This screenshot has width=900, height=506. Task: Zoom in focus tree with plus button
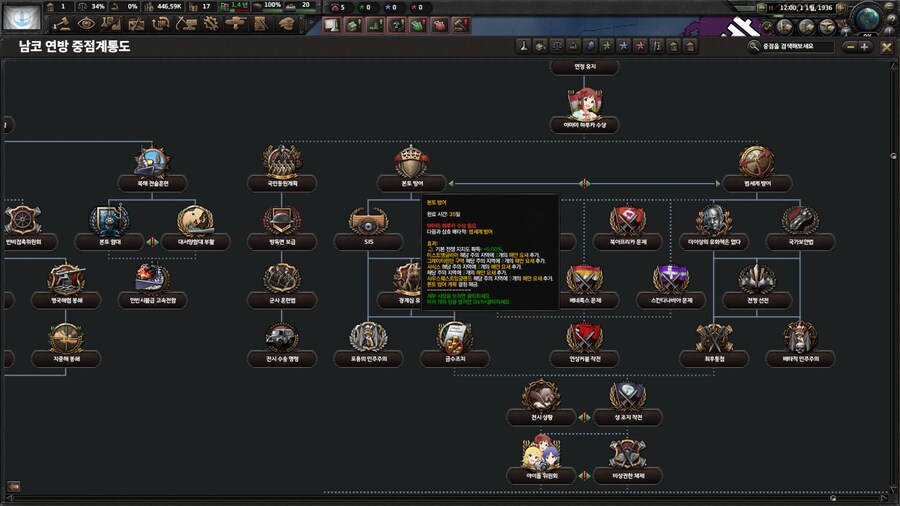[865, 46]
